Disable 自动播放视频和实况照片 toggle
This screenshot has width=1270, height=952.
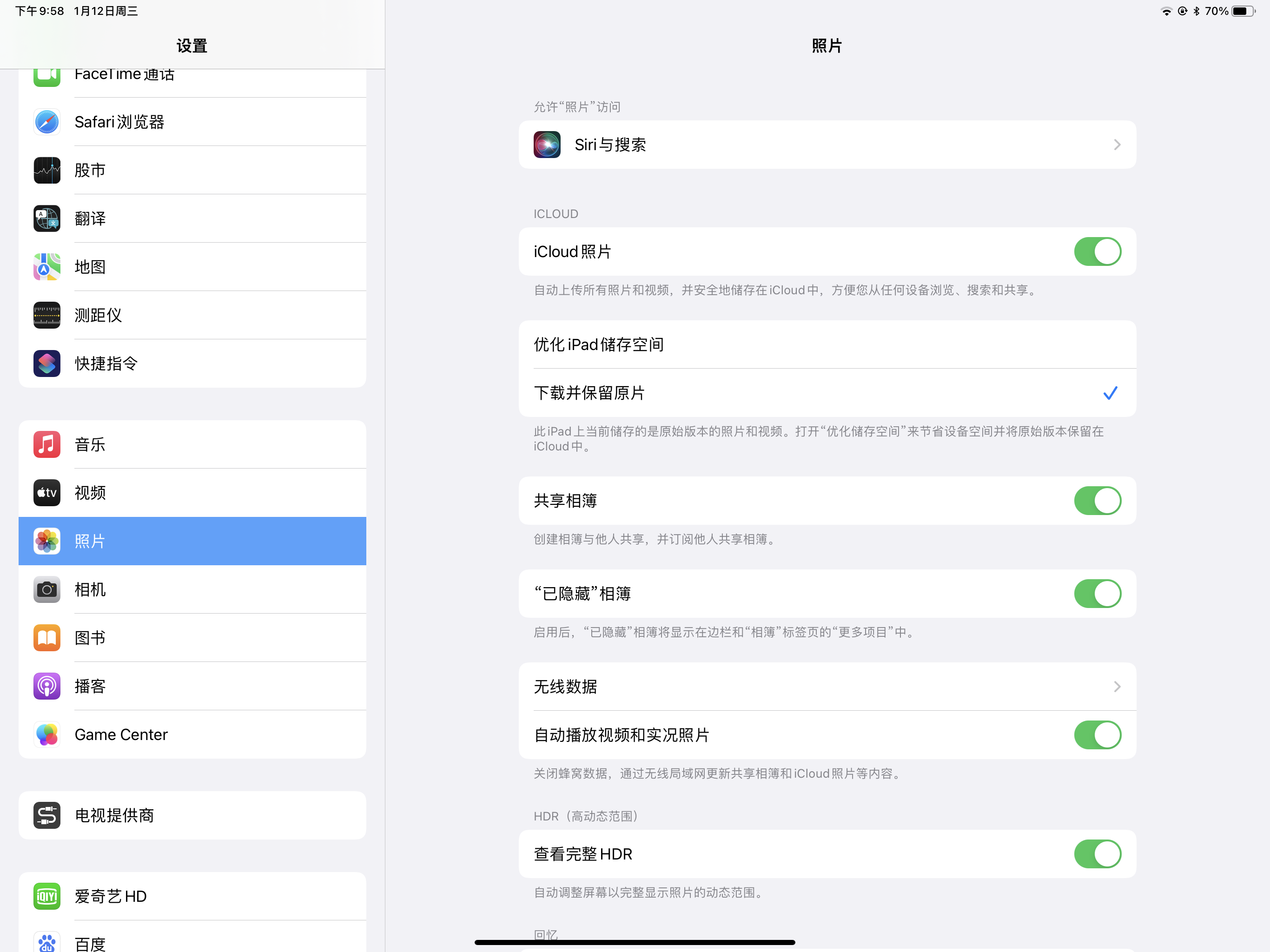(x=1097, y=735)
